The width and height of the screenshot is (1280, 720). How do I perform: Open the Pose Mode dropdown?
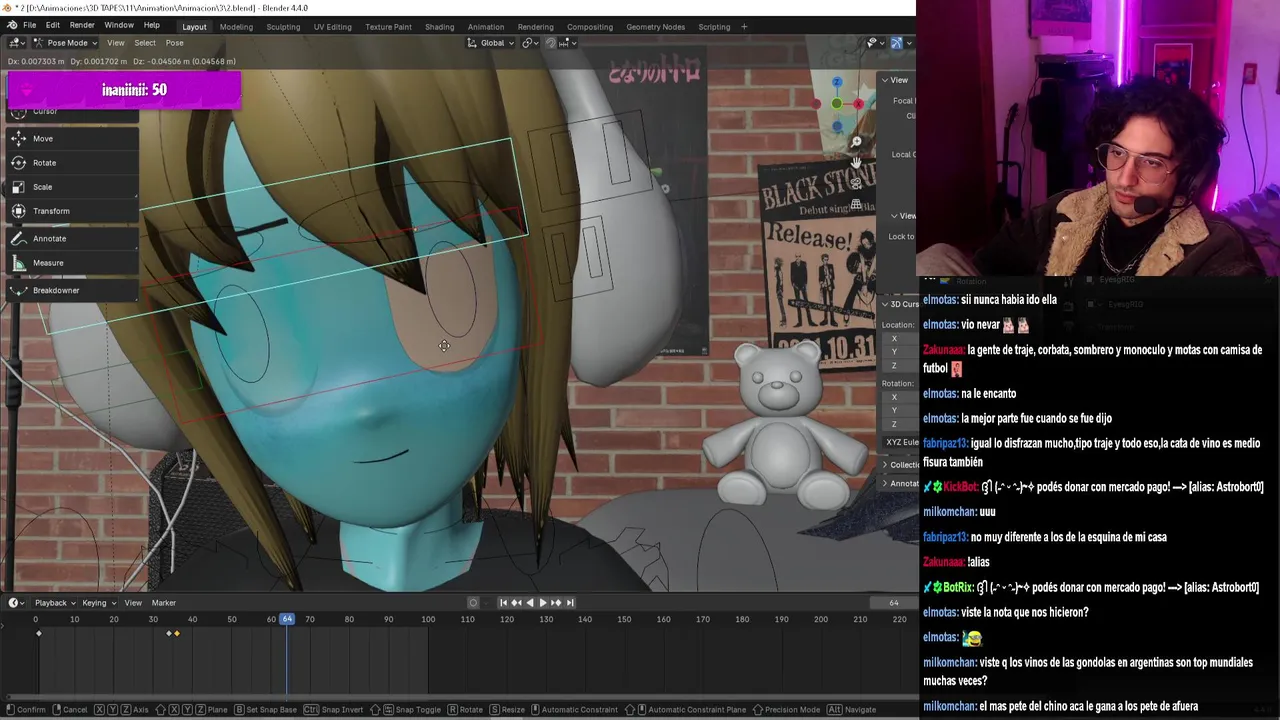[65, 43]
